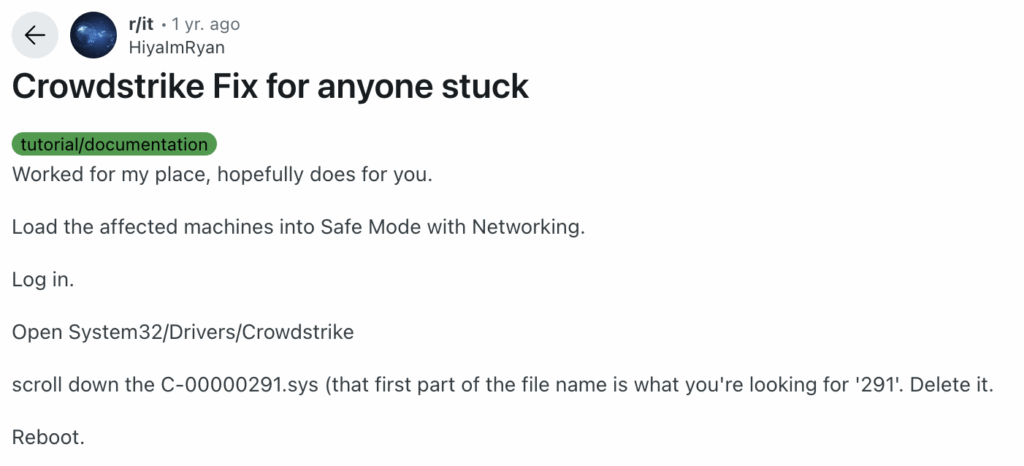The height and width of the screenshot is (466, 1024).
Task: Go to the r/it subreddit link
Action: (x=141, y=24)
